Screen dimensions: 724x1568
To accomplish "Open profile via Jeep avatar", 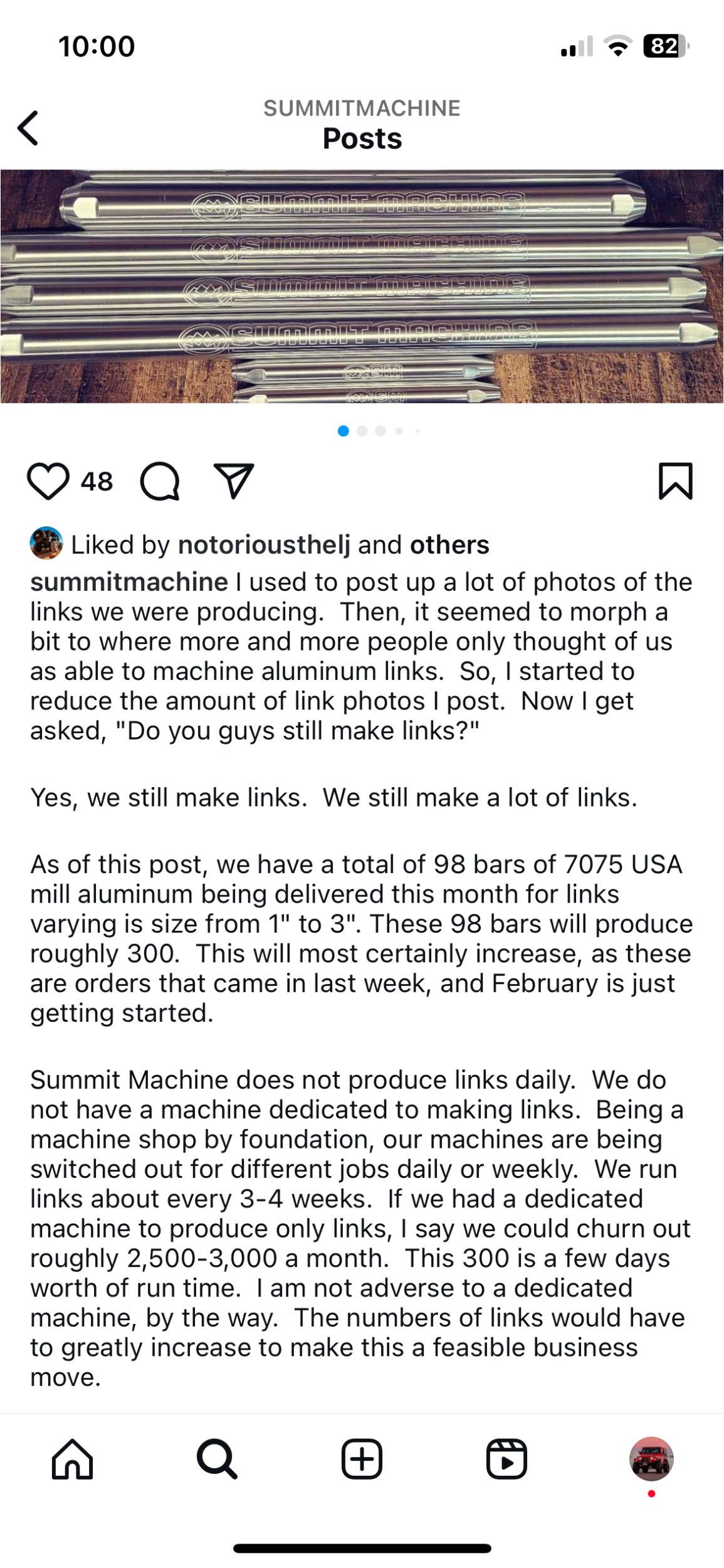I will [x=651, y=1459].
